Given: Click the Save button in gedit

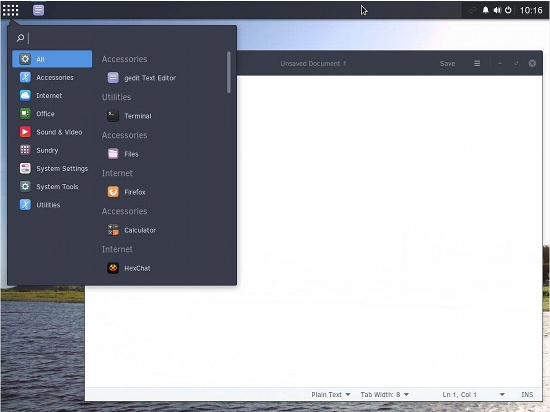Looking at the screenshot, I should coord(448,63).
